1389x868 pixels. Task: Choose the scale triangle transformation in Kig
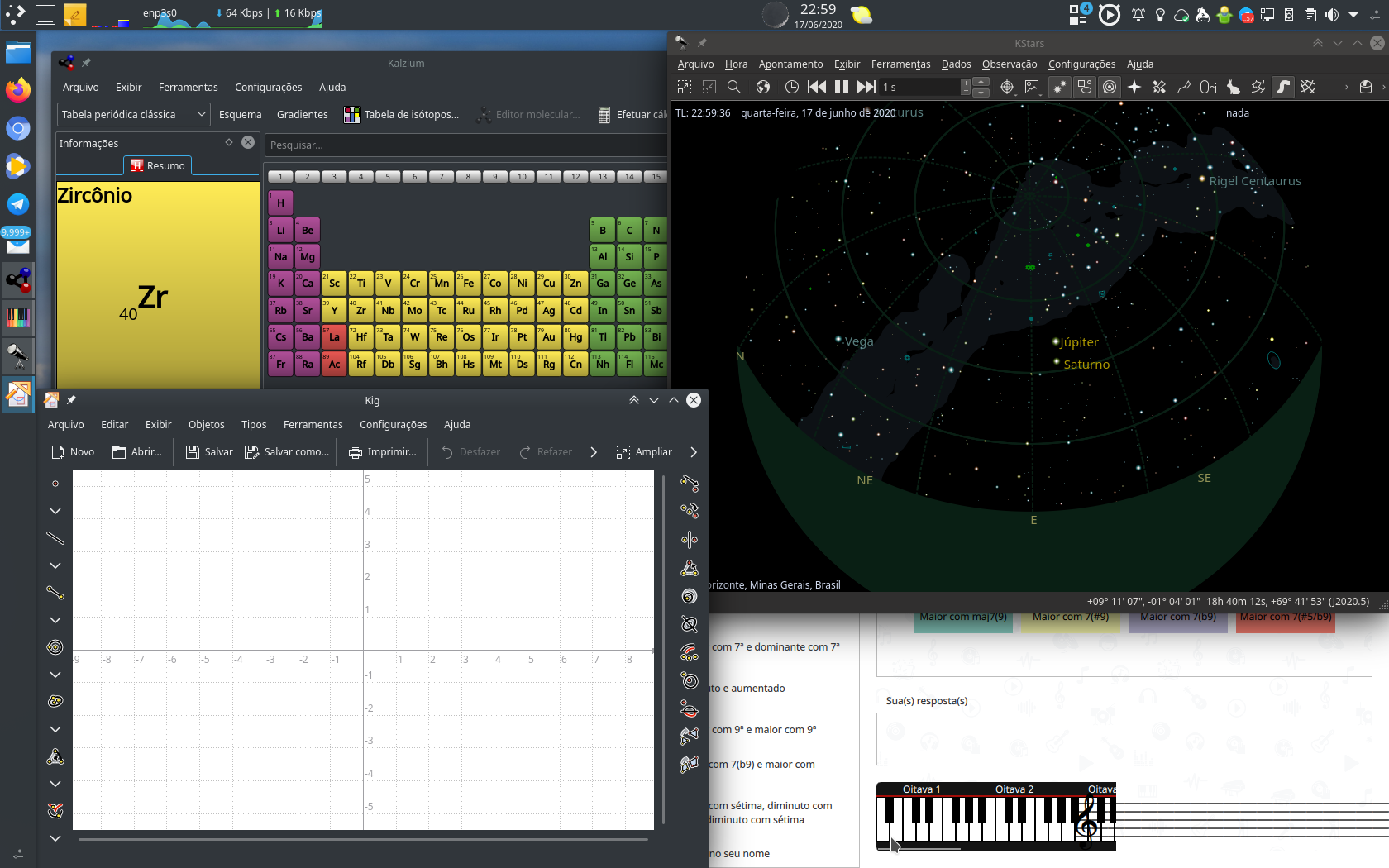pyautogui.click(x=690, y=568)
